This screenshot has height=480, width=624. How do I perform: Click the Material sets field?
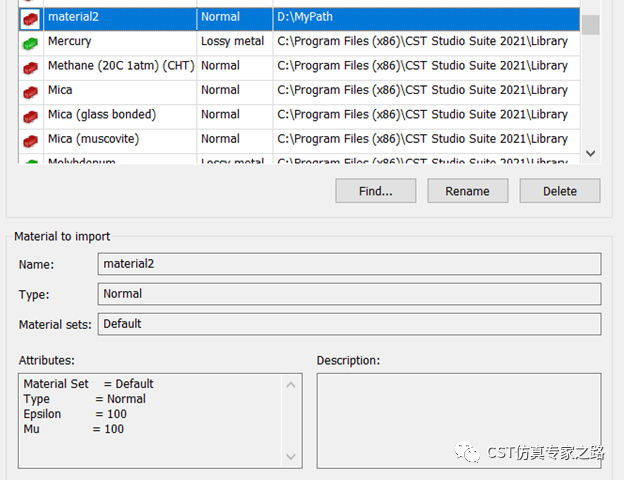pos(349,324)
